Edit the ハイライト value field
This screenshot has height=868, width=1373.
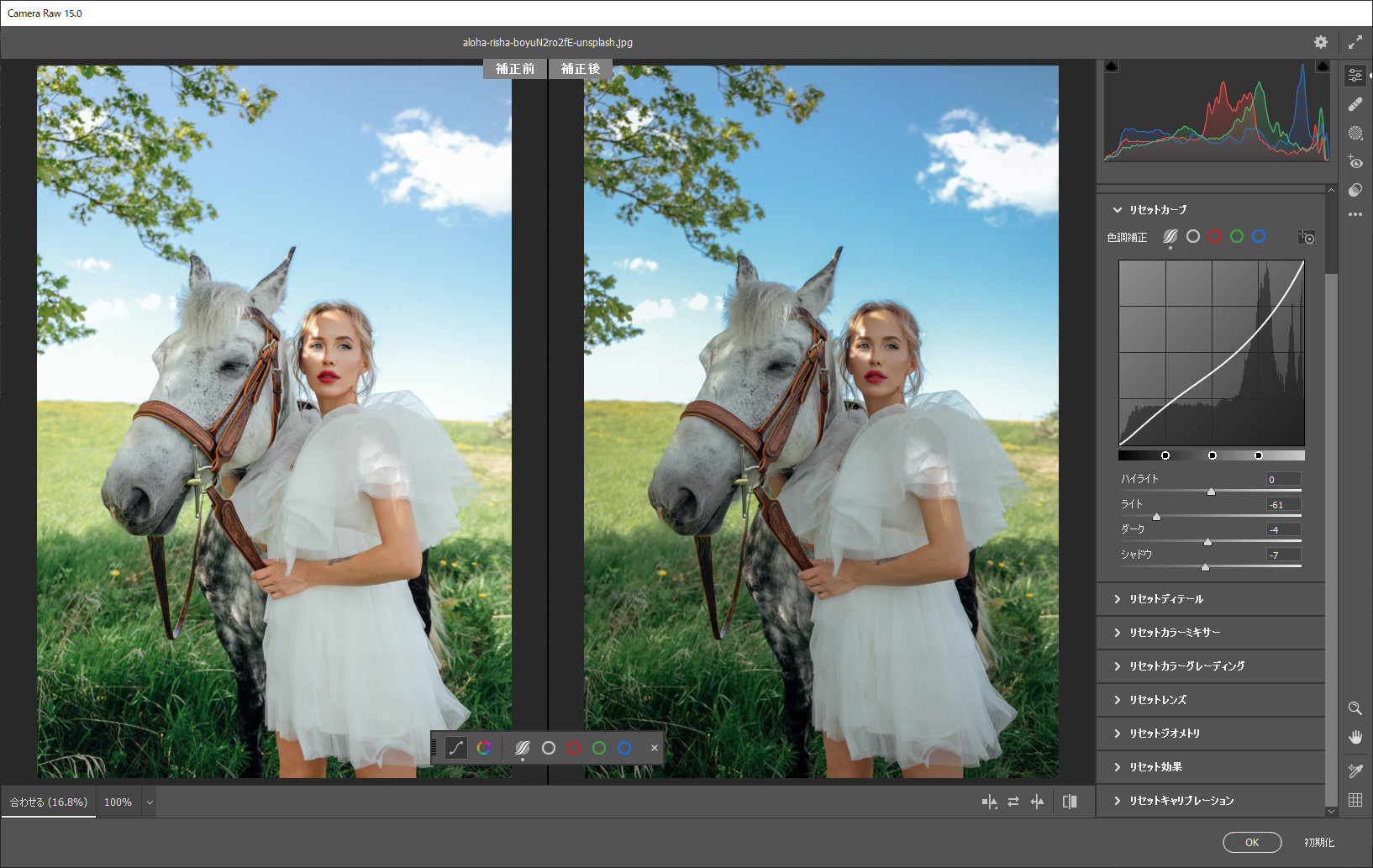click(x=1283, y=479)
